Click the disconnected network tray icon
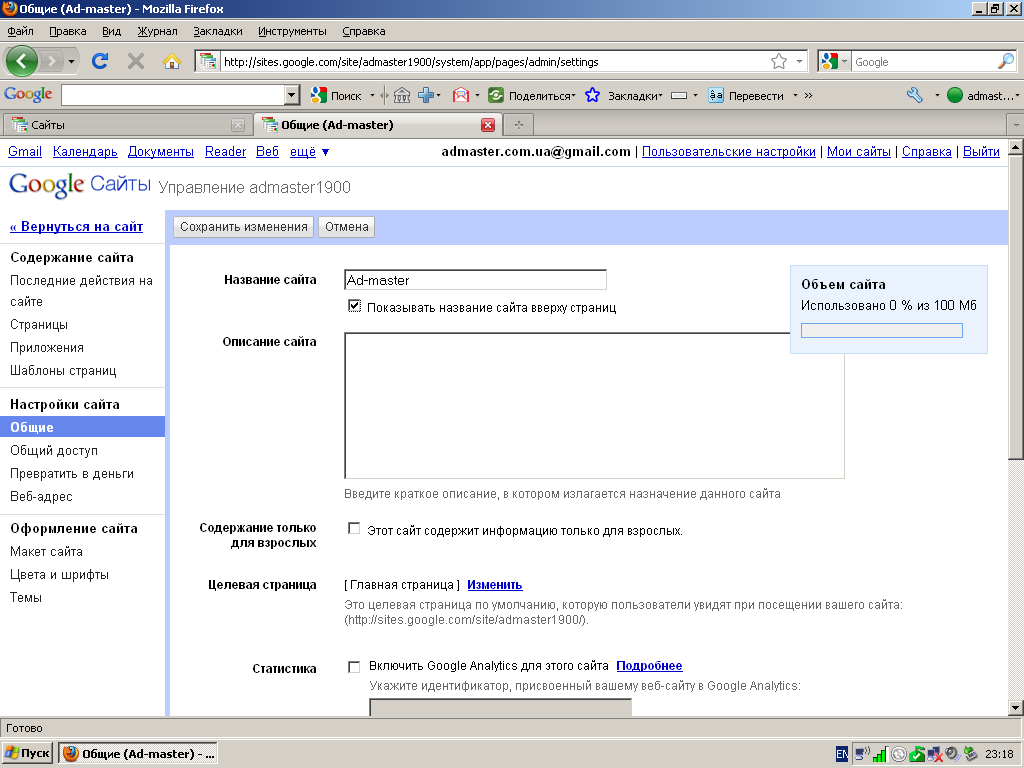The width and height of the screenshot is (1024, 768). click(935, 755)
